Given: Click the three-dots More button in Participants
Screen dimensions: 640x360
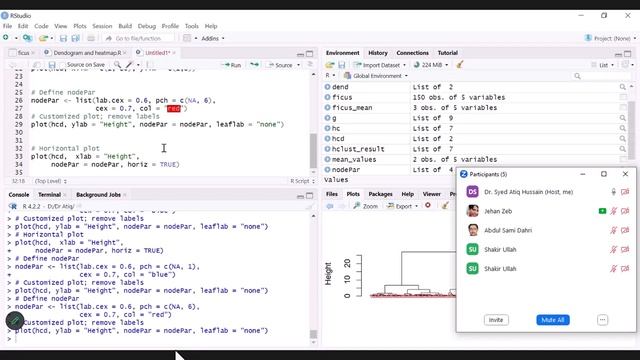Looking at the screenshot, I should tap(602, 320).
